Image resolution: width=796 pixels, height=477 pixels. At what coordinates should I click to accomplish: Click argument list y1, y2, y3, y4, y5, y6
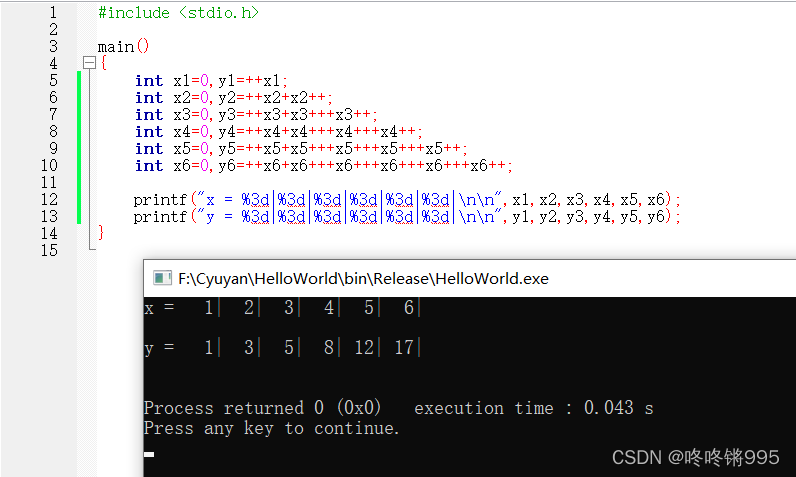click(588, 217)
